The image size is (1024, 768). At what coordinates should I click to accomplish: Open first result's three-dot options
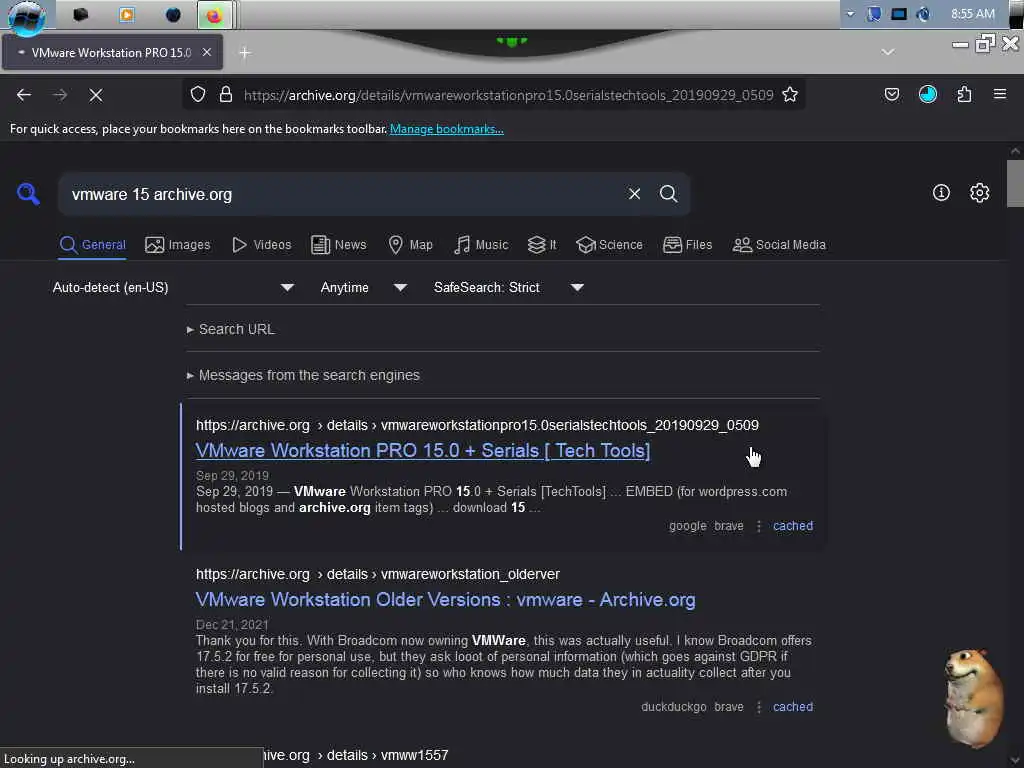tap(758, 526)
